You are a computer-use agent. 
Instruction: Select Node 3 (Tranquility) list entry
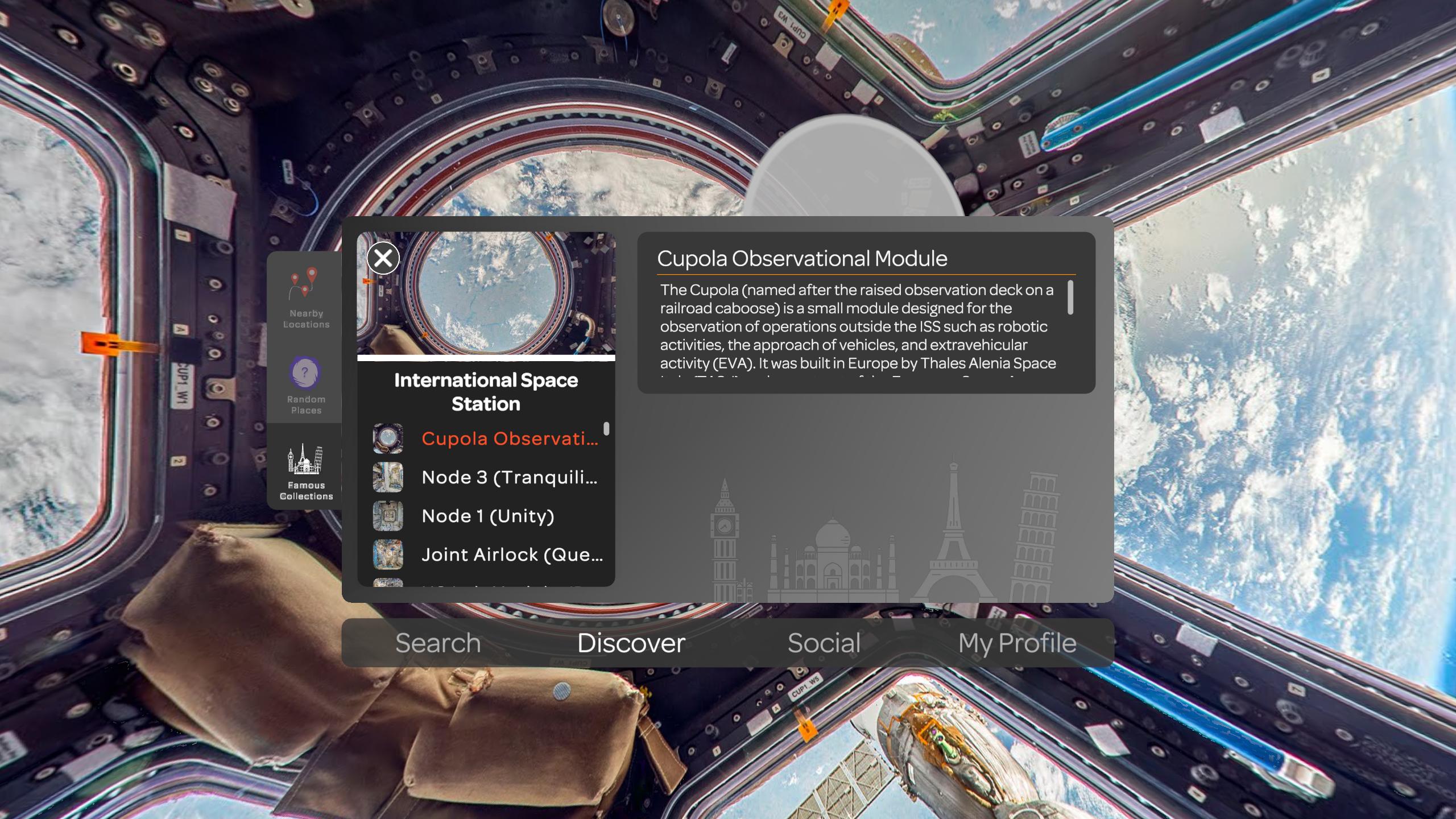[x=510, y=477]
